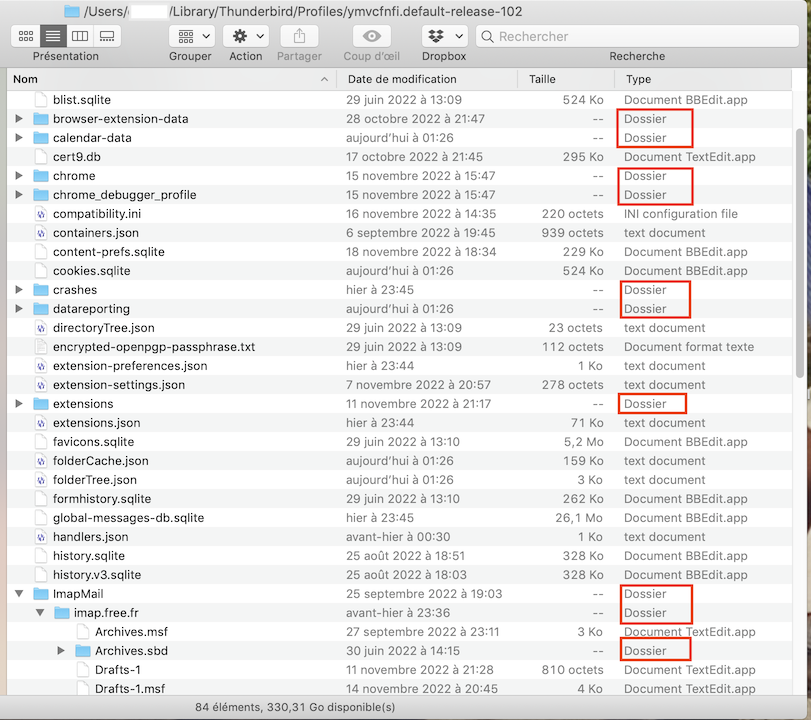Image resolution: width=811 pixels, height=720 pixels.
Task: Sort by Date de modification column
Action: coord(402,79)
